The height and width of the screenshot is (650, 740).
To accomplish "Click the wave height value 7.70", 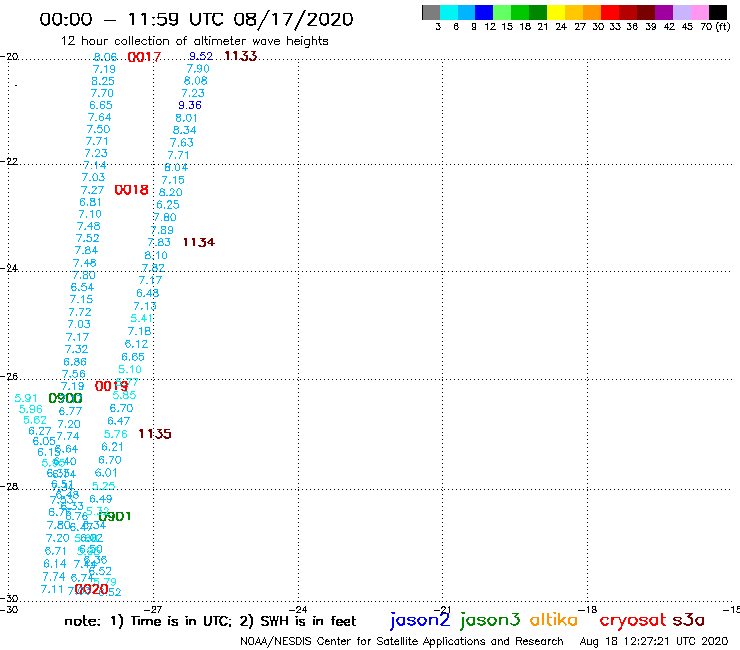I will click(102, 93).
